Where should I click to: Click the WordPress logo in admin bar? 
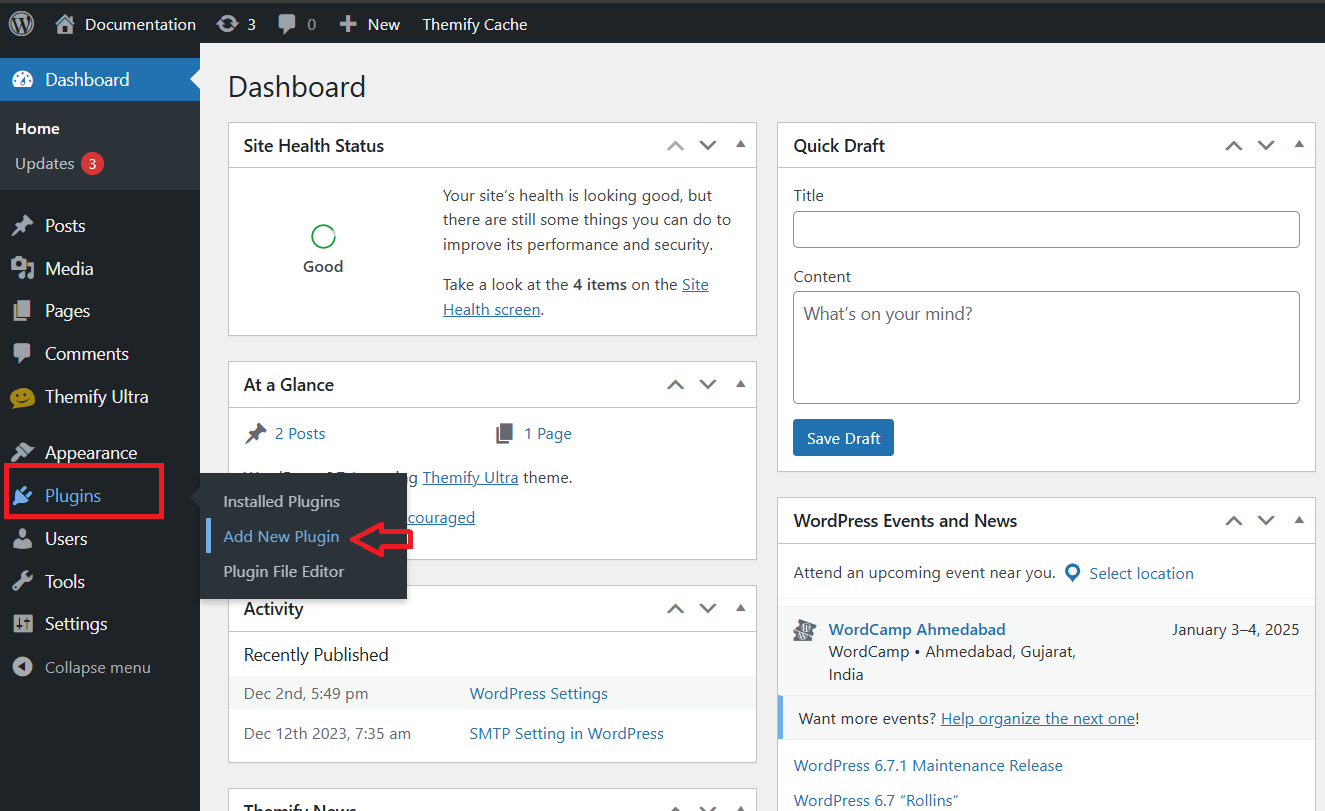(21, 24)
